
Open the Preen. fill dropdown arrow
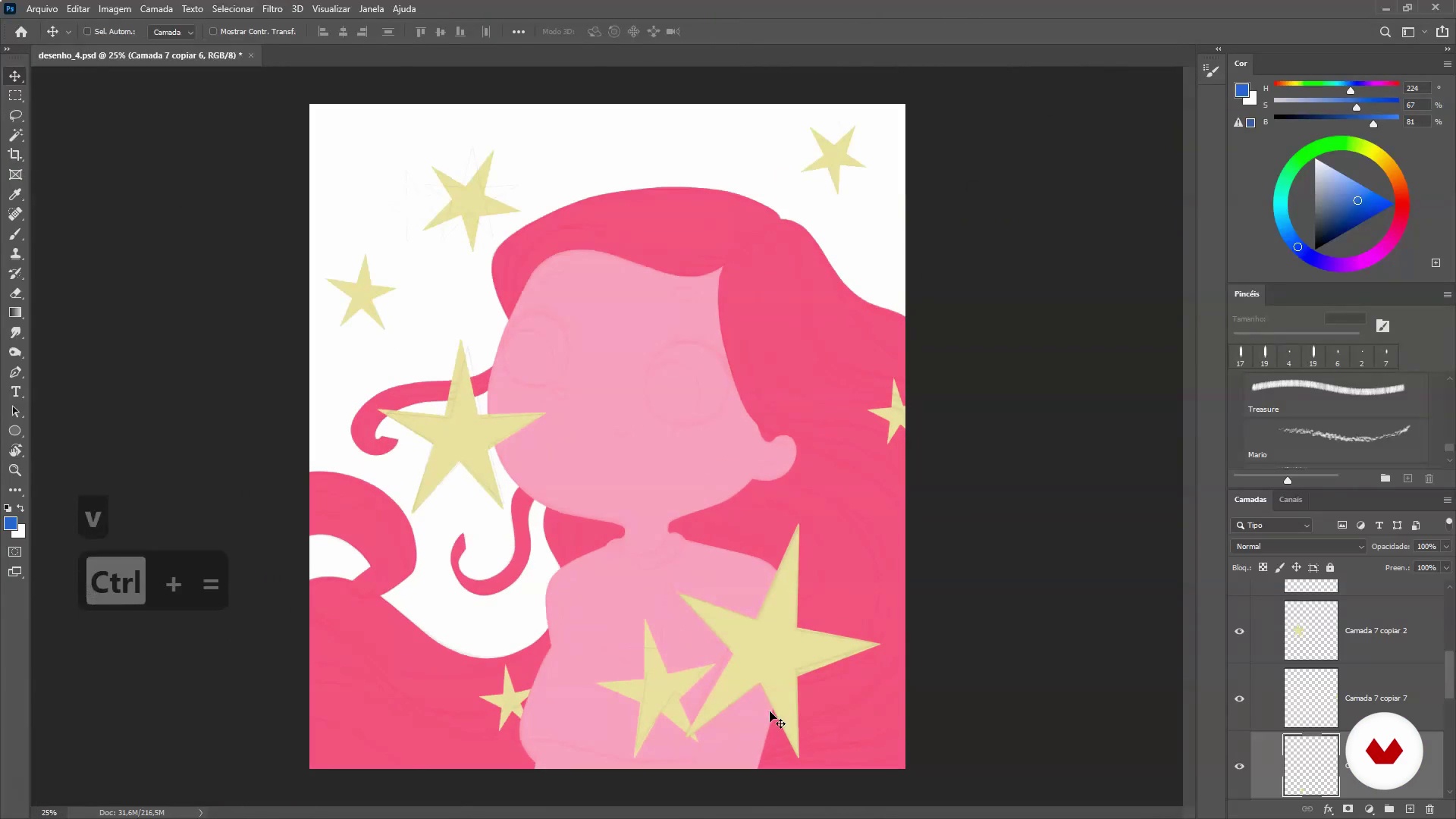click(1446, 567)
